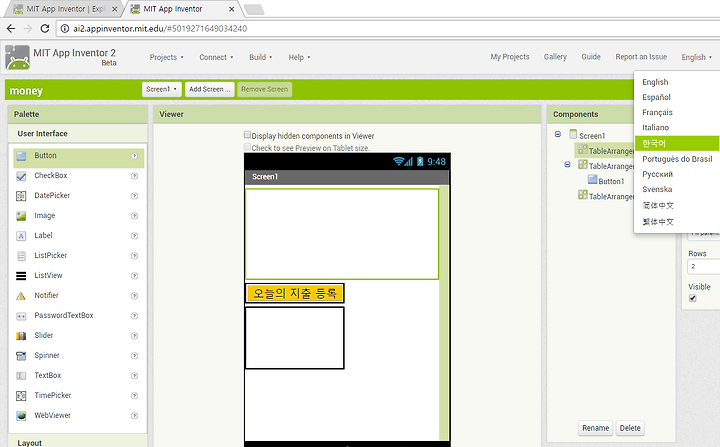
Task: Open help for DatePicker component
Action: click(x=135, y=196)
